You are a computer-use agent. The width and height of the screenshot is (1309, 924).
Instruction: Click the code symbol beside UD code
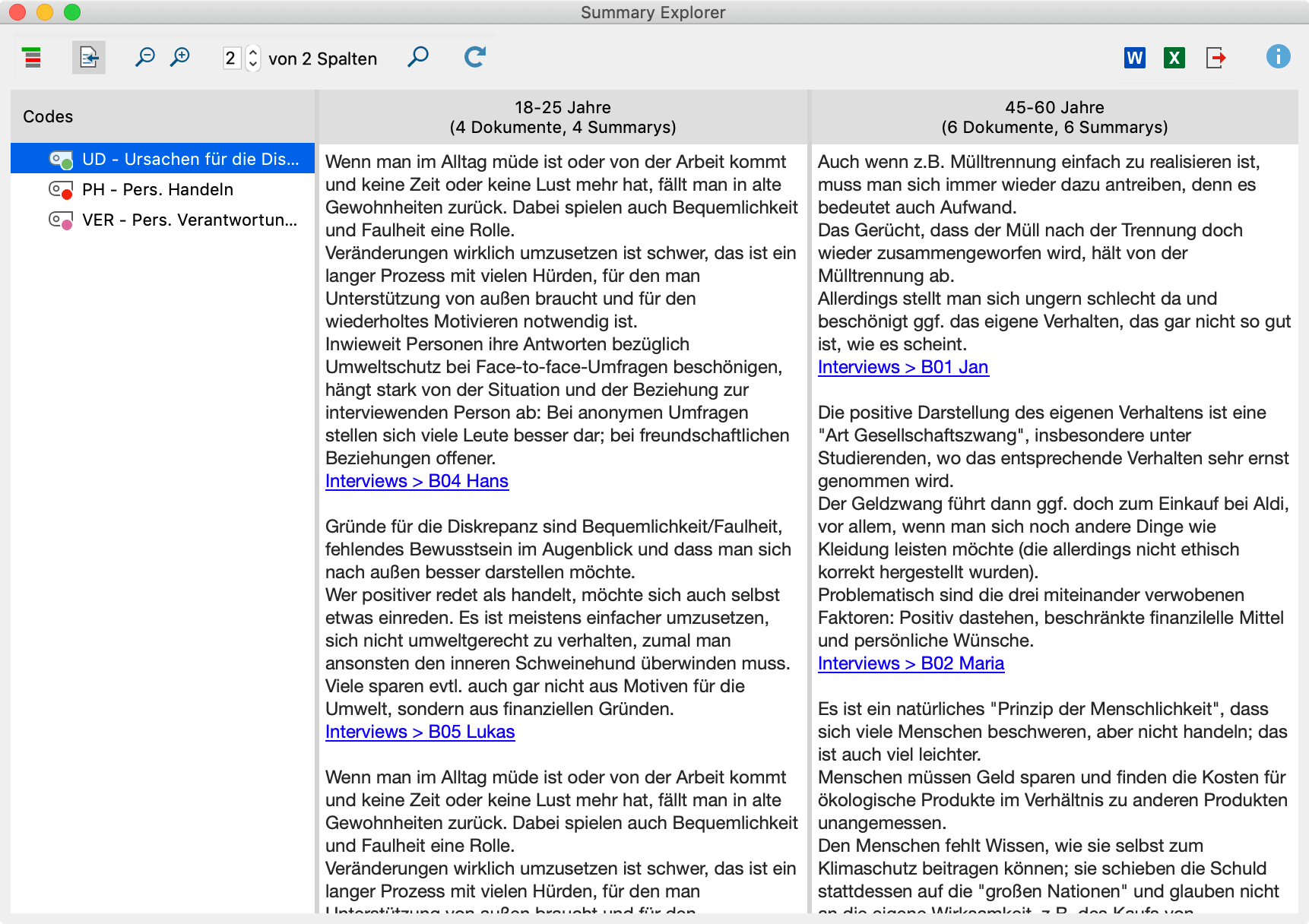click(60, 159)
